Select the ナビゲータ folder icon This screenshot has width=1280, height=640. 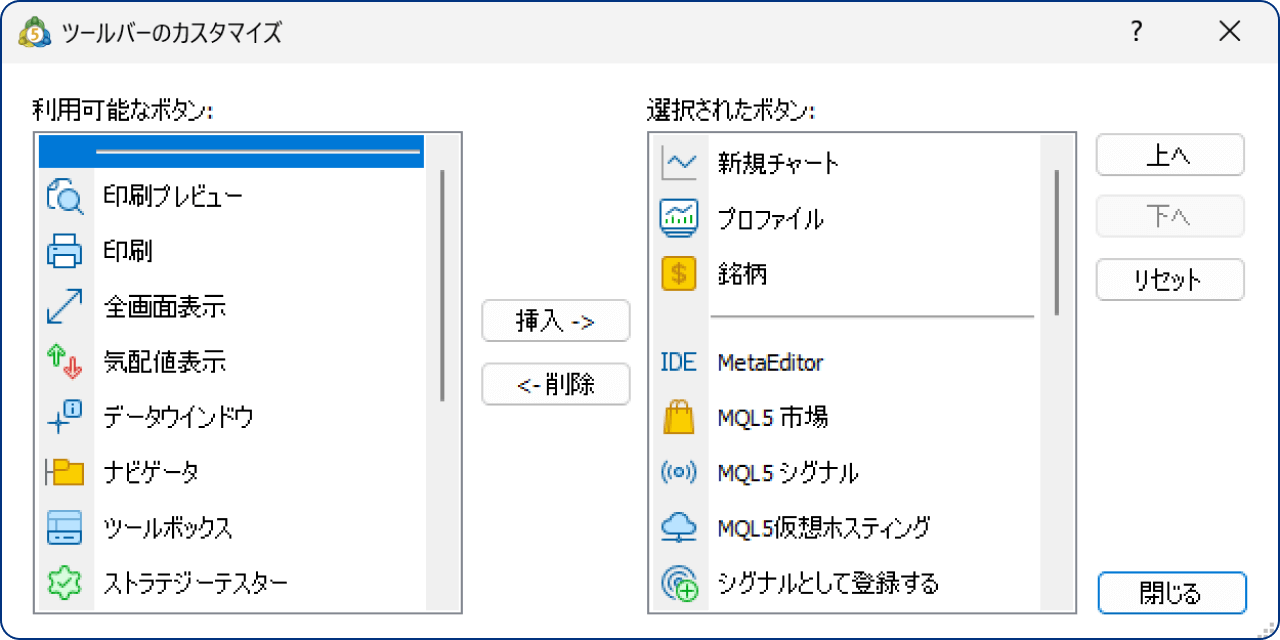pos(64,472)
